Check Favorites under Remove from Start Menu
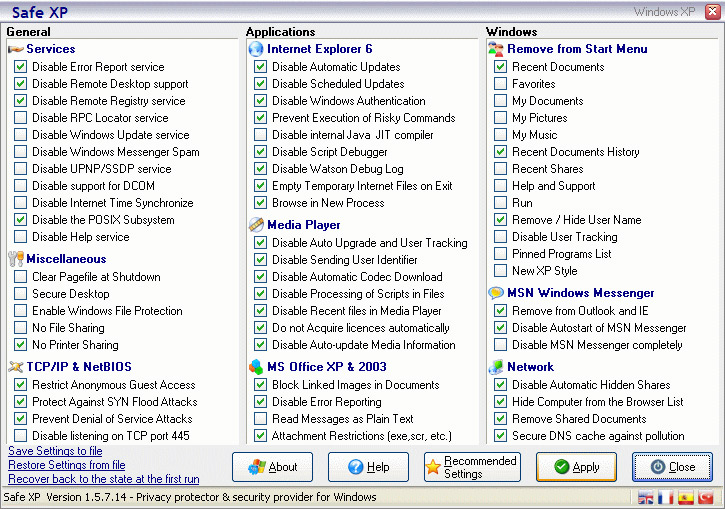Screen dimensions: 725x509 pos(500,84)
